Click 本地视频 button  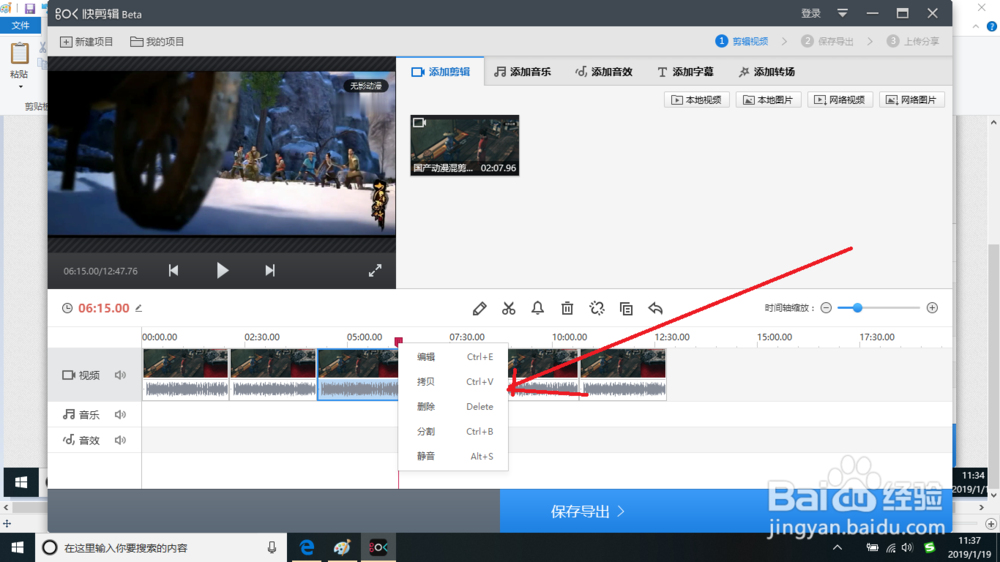696,100
